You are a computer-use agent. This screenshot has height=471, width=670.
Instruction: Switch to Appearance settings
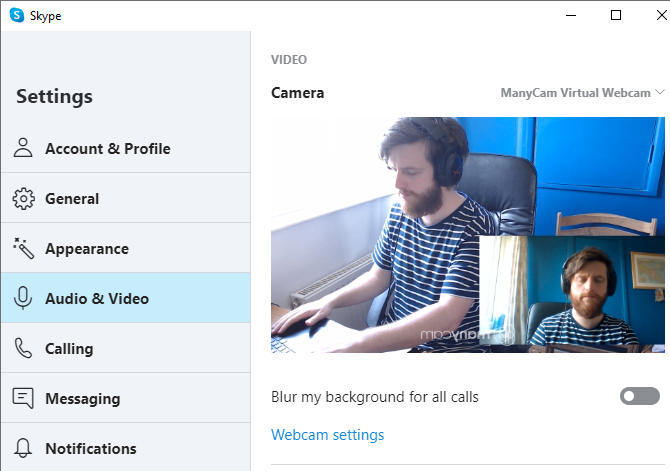87,249
